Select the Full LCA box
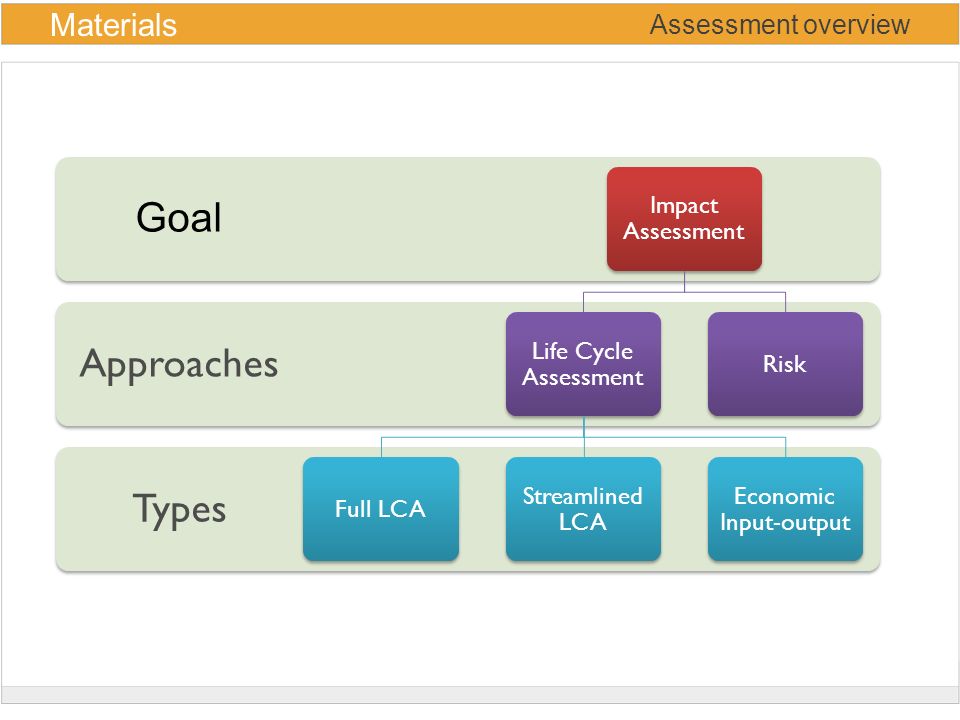The width and height of the screenshot is (960, 720). point(380,509)
